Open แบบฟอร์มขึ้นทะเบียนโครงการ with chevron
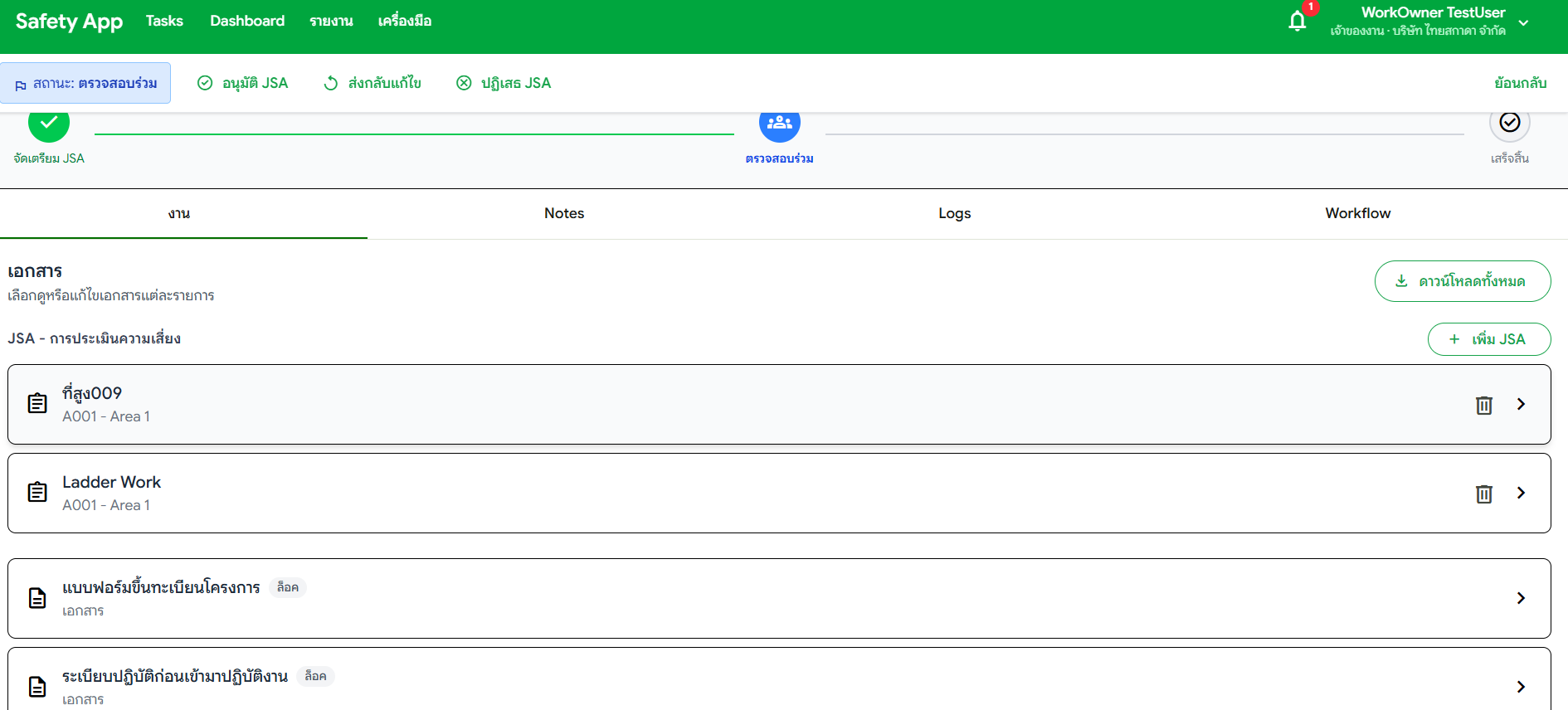Screen dimensions: 1568x710 [x=1521, y=598]
